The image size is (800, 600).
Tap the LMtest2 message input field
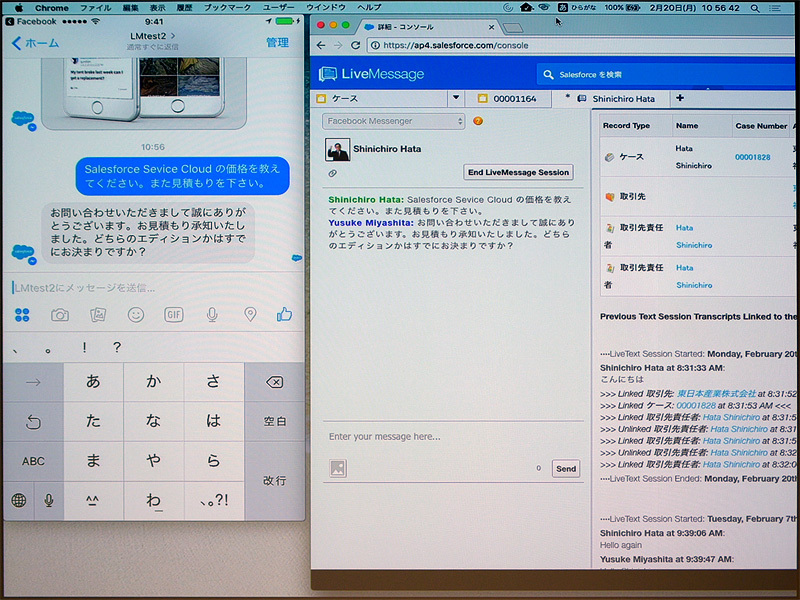[153, 288]
